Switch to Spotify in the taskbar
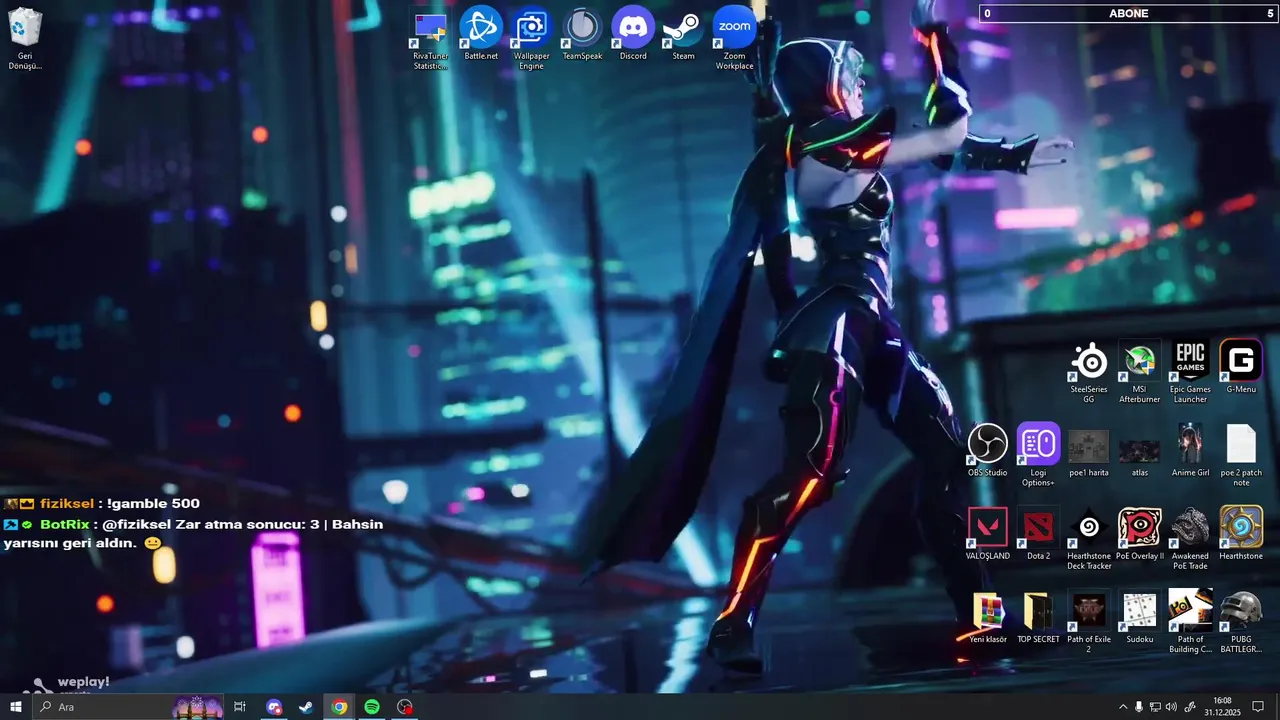The width and height of the screenshot is (1280, 720). click(372, 707)
